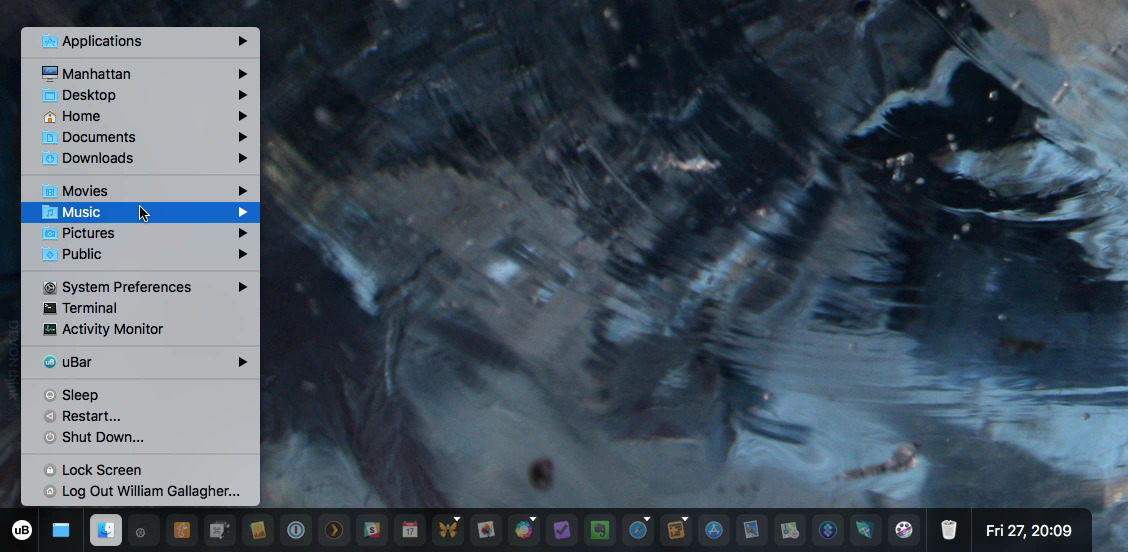Choose Sleep from the menu

(140, 395)
